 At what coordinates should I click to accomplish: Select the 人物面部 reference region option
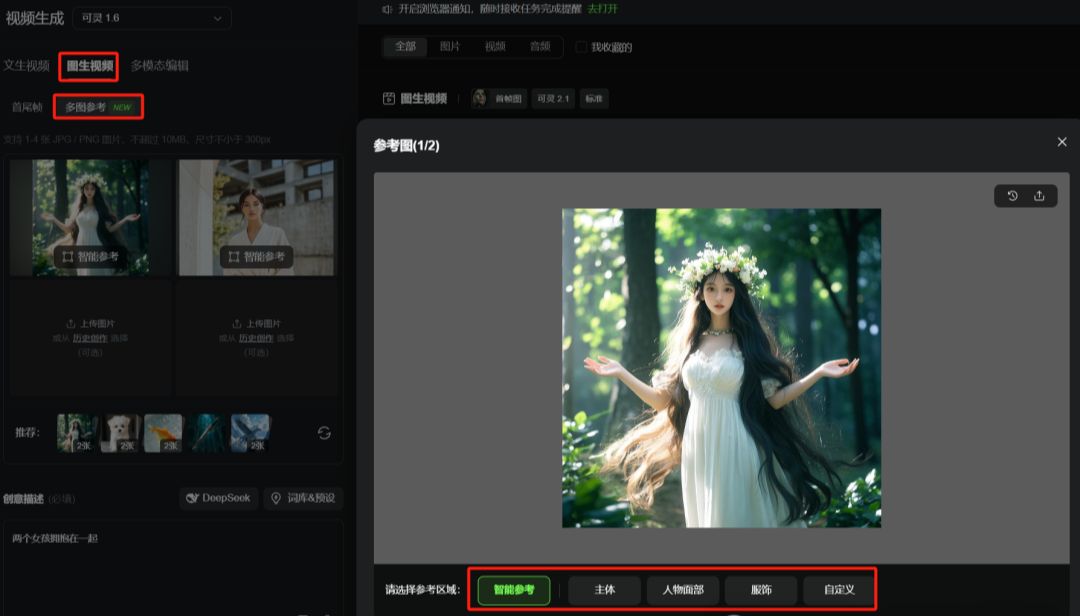tap(683, 590)
